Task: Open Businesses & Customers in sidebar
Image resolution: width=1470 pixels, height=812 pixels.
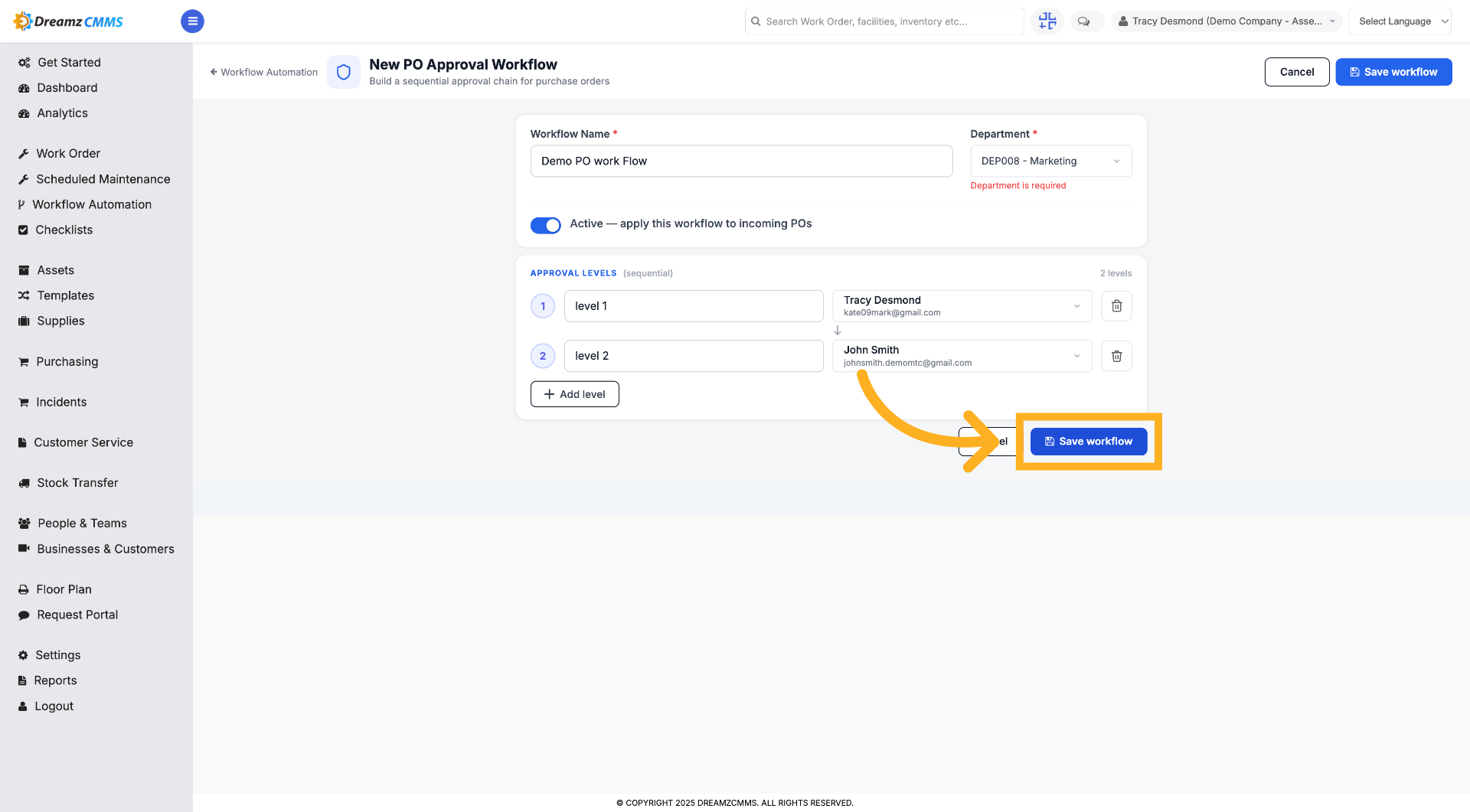Action: (x=106, y=549)
